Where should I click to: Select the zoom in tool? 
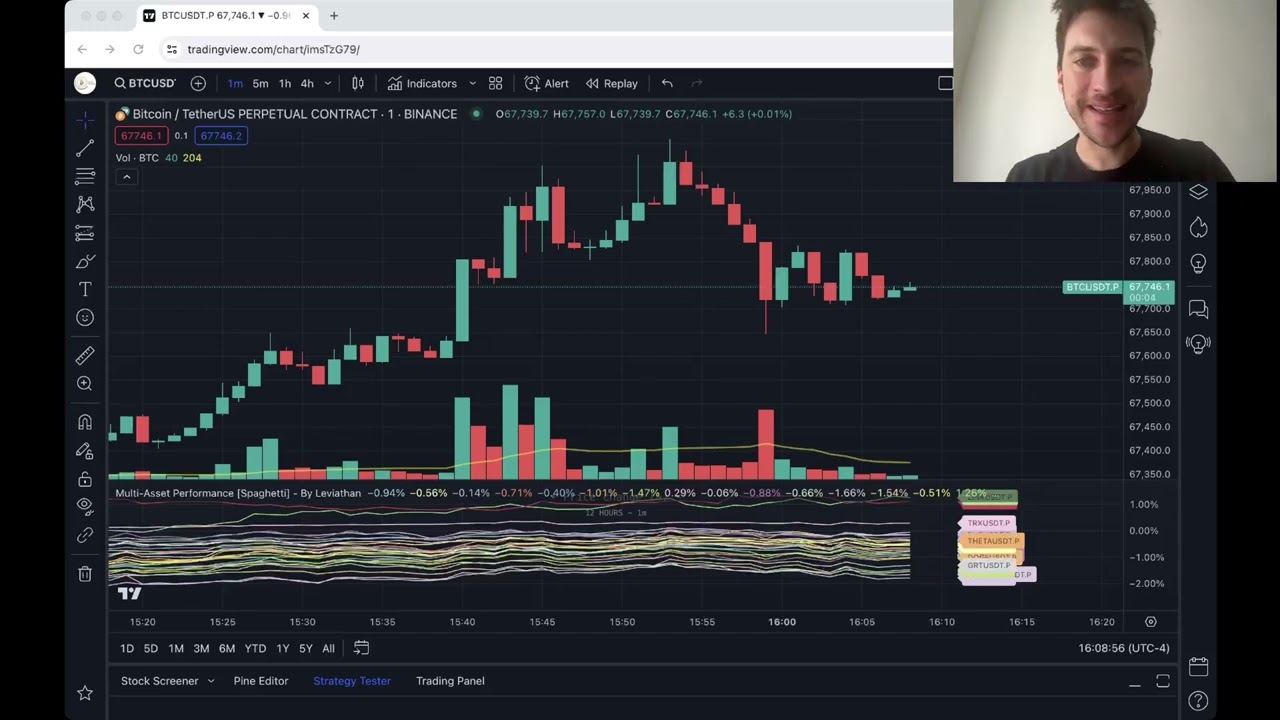[85, 384]
